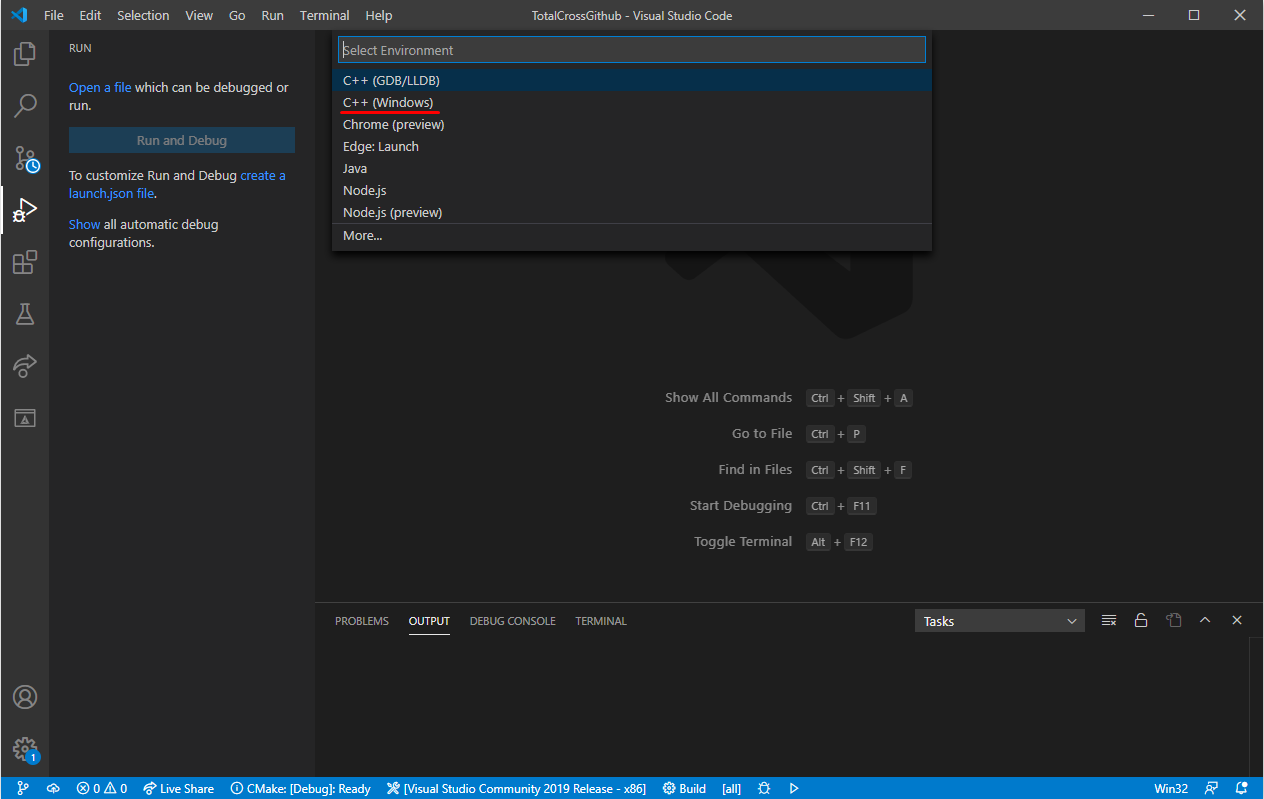Click the feedback icon in status bar
The height and width of the screenshot is (799, 1264).
(1212, 788)
